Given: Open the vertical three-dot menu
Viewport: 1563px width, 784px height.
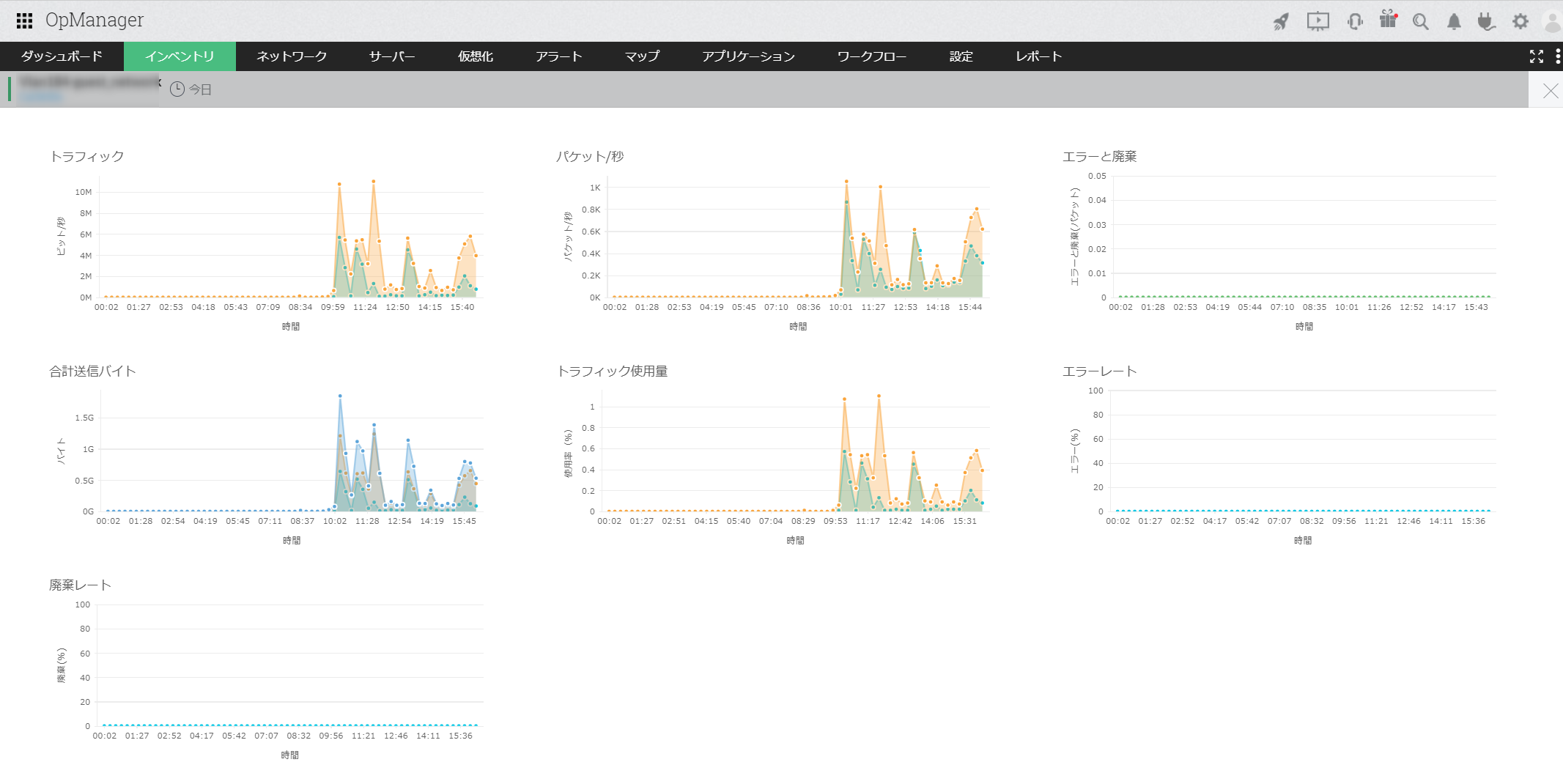Looking at the screenshot, I should [x=1558, y=56].
